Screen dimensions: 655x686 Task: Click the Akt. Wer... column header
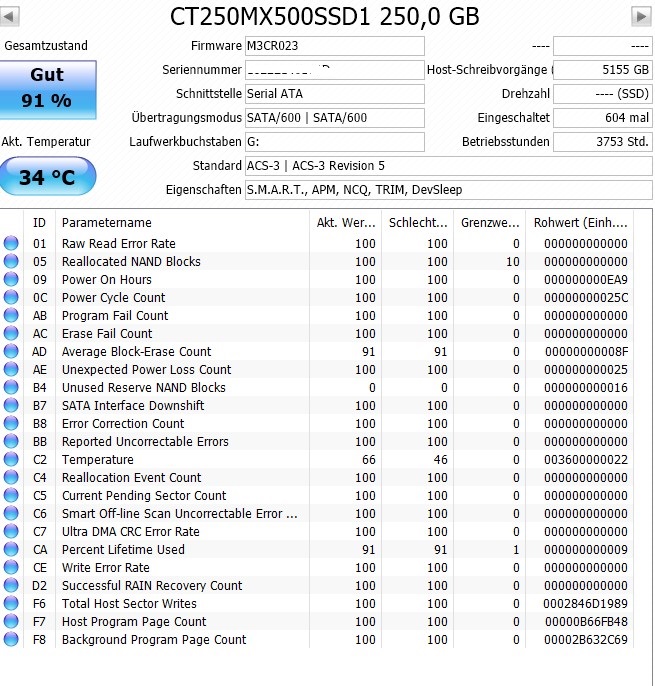point(346,223)
